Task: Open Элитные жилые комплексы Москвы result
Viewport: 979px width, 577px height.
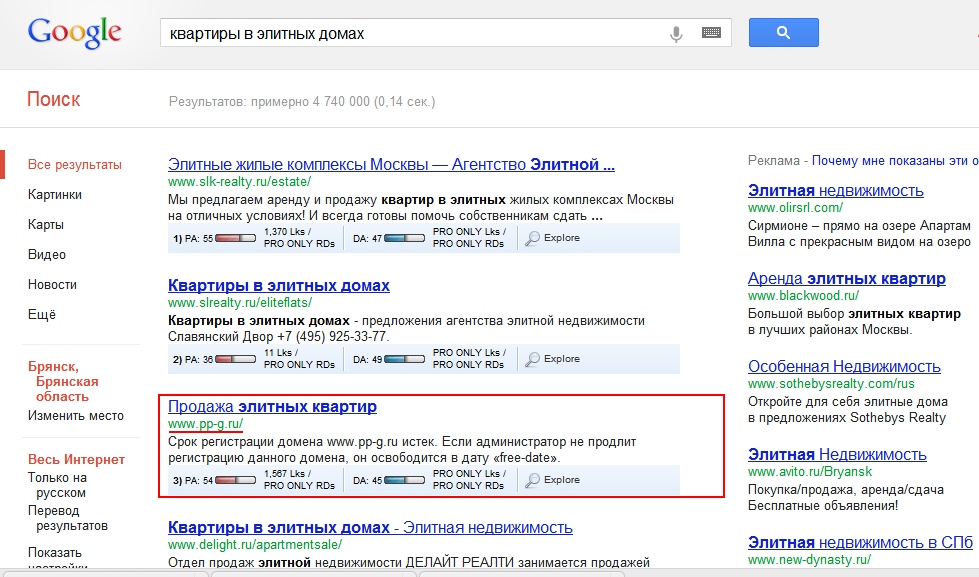Action: point(391,165)
